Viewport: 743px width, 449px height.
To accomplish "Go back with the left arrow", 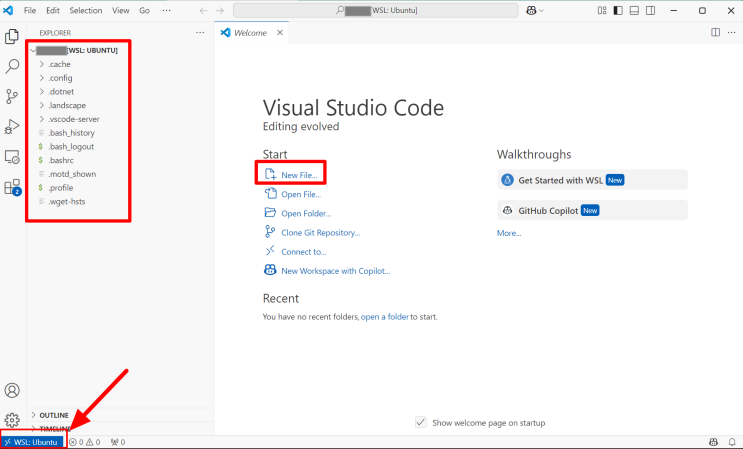I will (203, 10).
